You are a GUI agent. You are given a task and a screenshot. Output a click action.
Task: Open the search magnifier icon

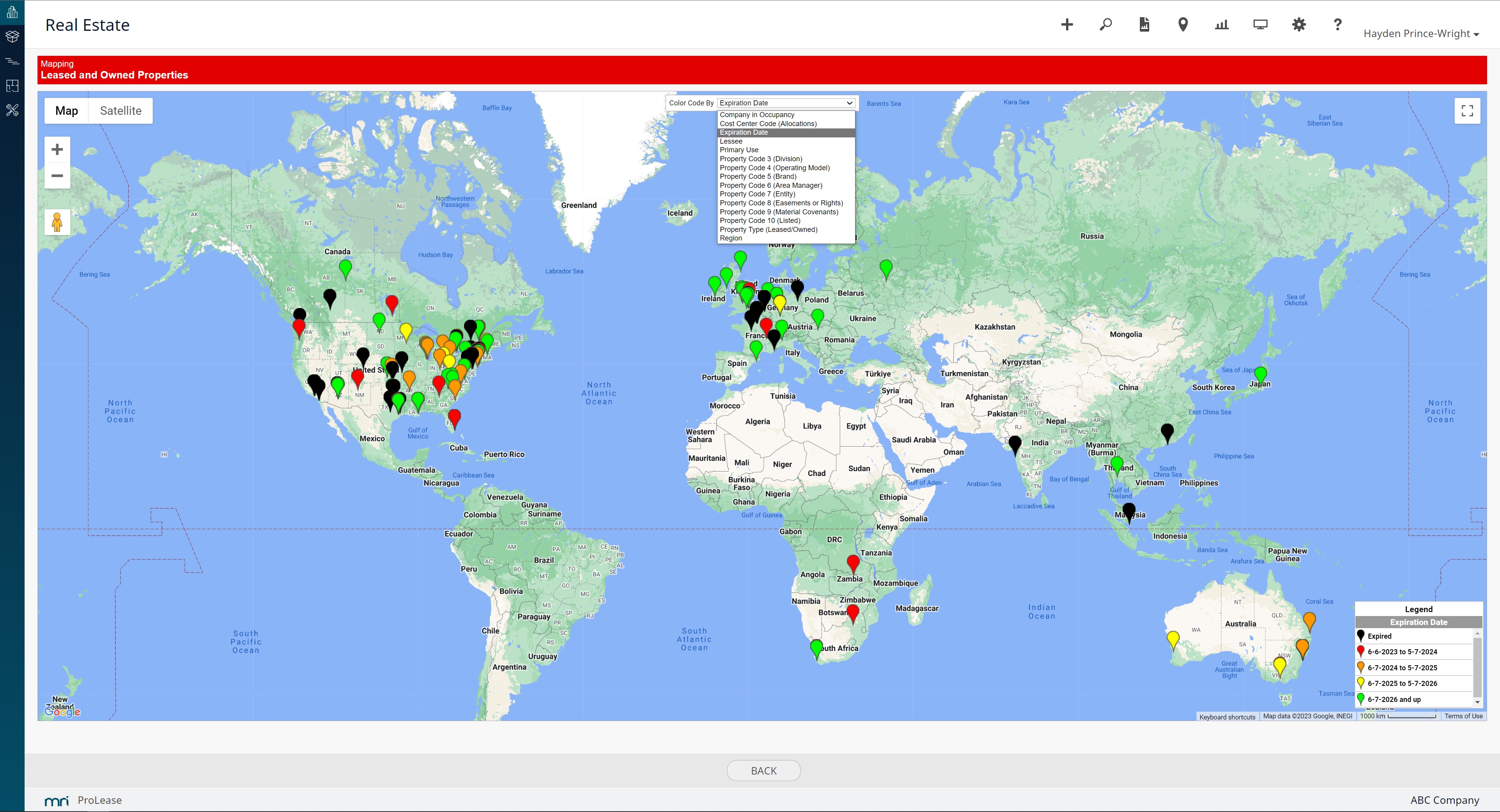(x=1105, y=25)
